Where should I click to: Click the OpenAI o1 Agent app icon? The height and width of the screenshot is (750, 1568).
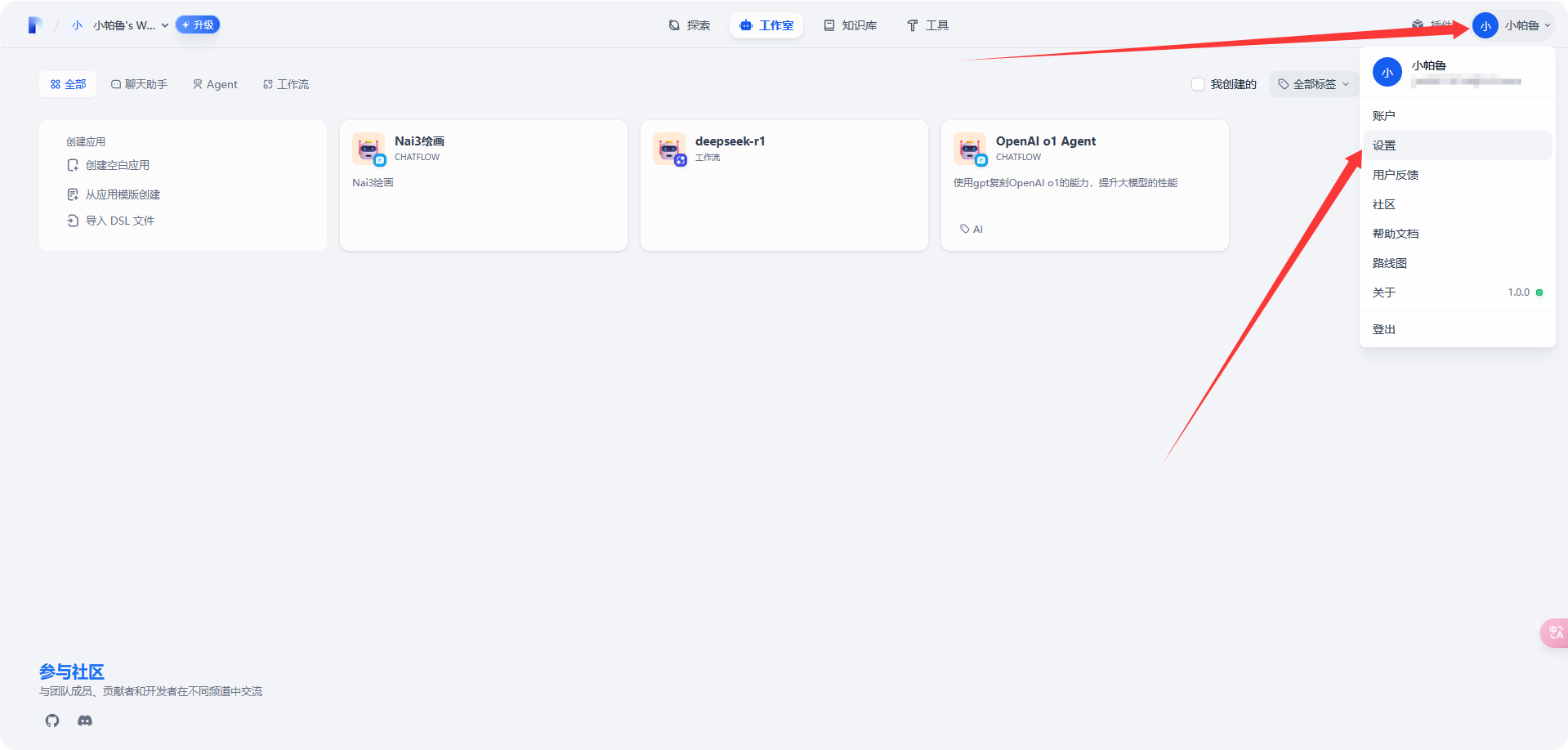pos(970,149)
